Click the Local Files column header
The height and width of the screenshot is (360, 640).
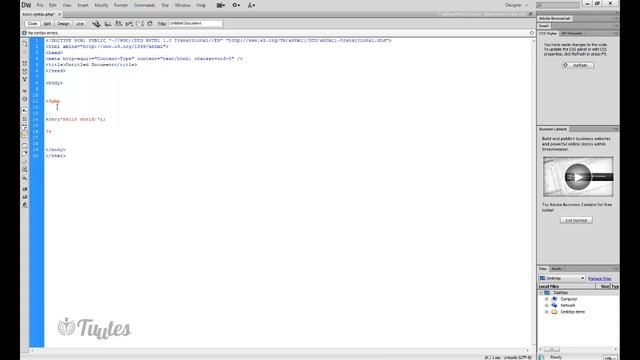[567, 287]
